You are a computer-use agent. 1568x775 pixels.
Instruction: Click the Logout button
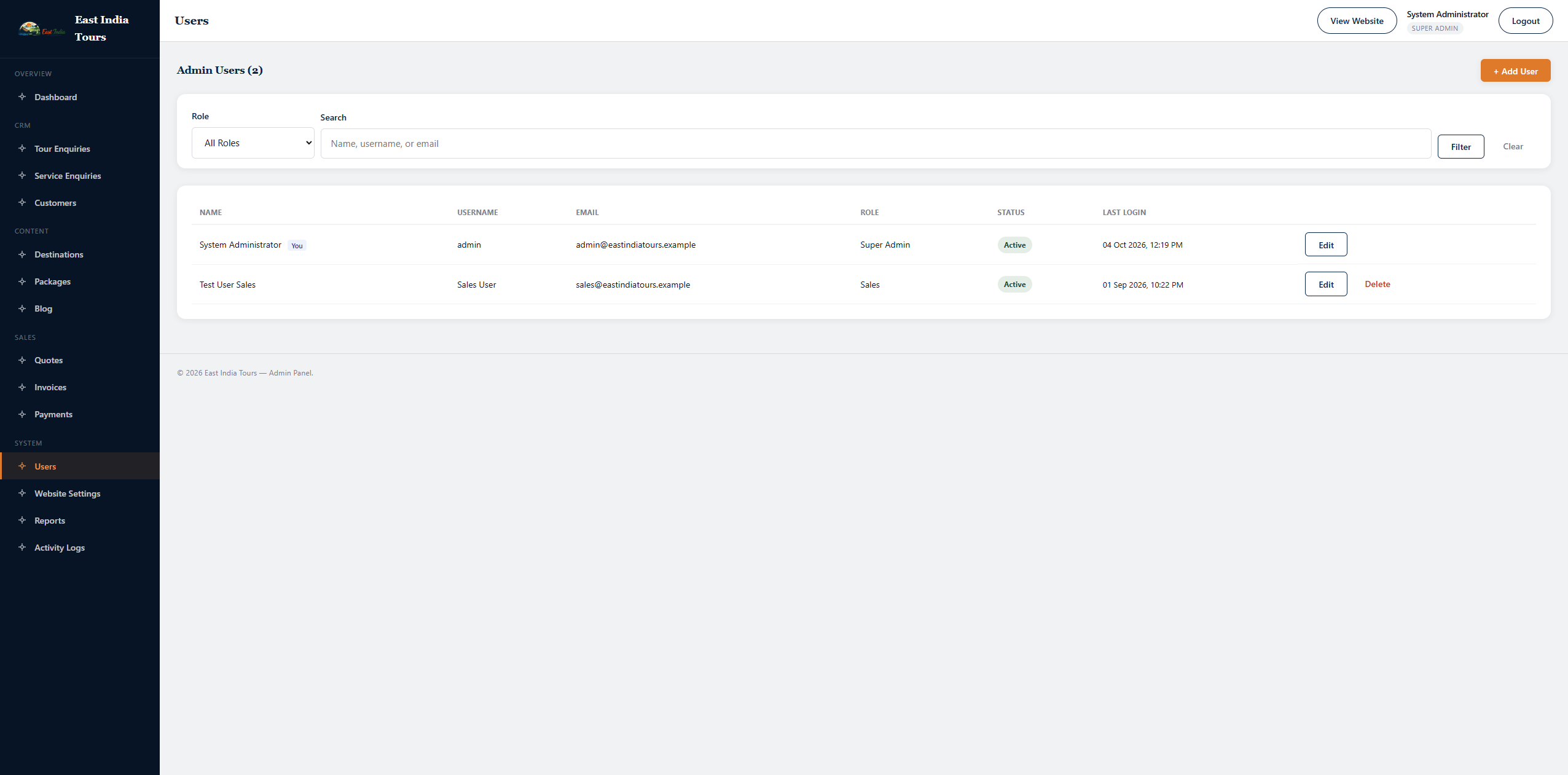1525,21
